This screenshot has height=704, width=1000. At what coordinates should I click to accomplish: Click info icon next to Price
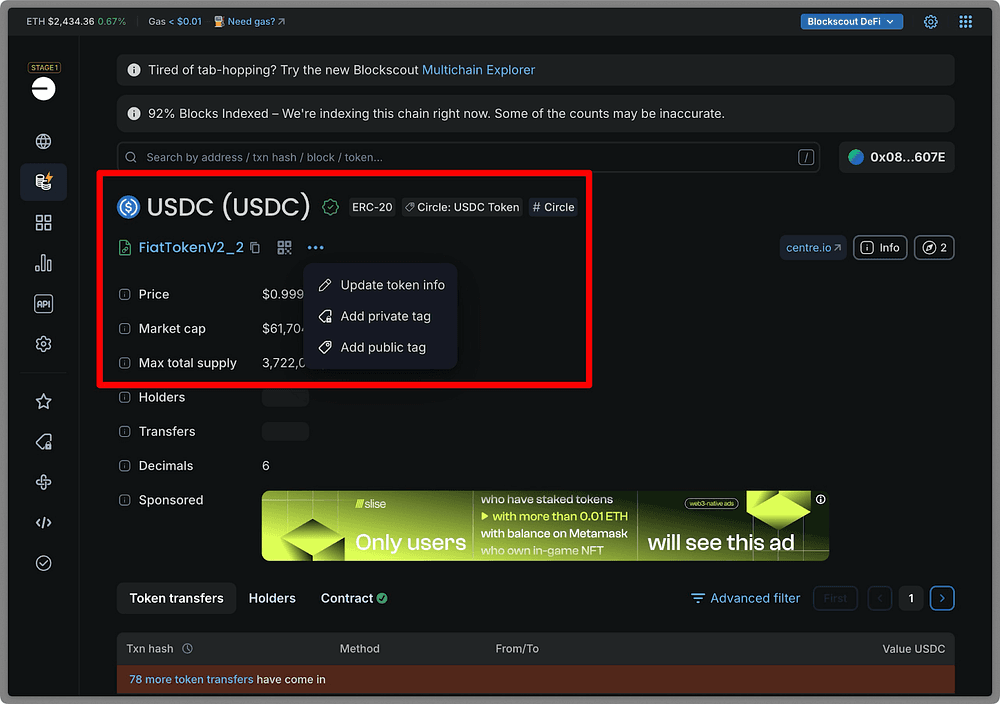tap(124, 294)
